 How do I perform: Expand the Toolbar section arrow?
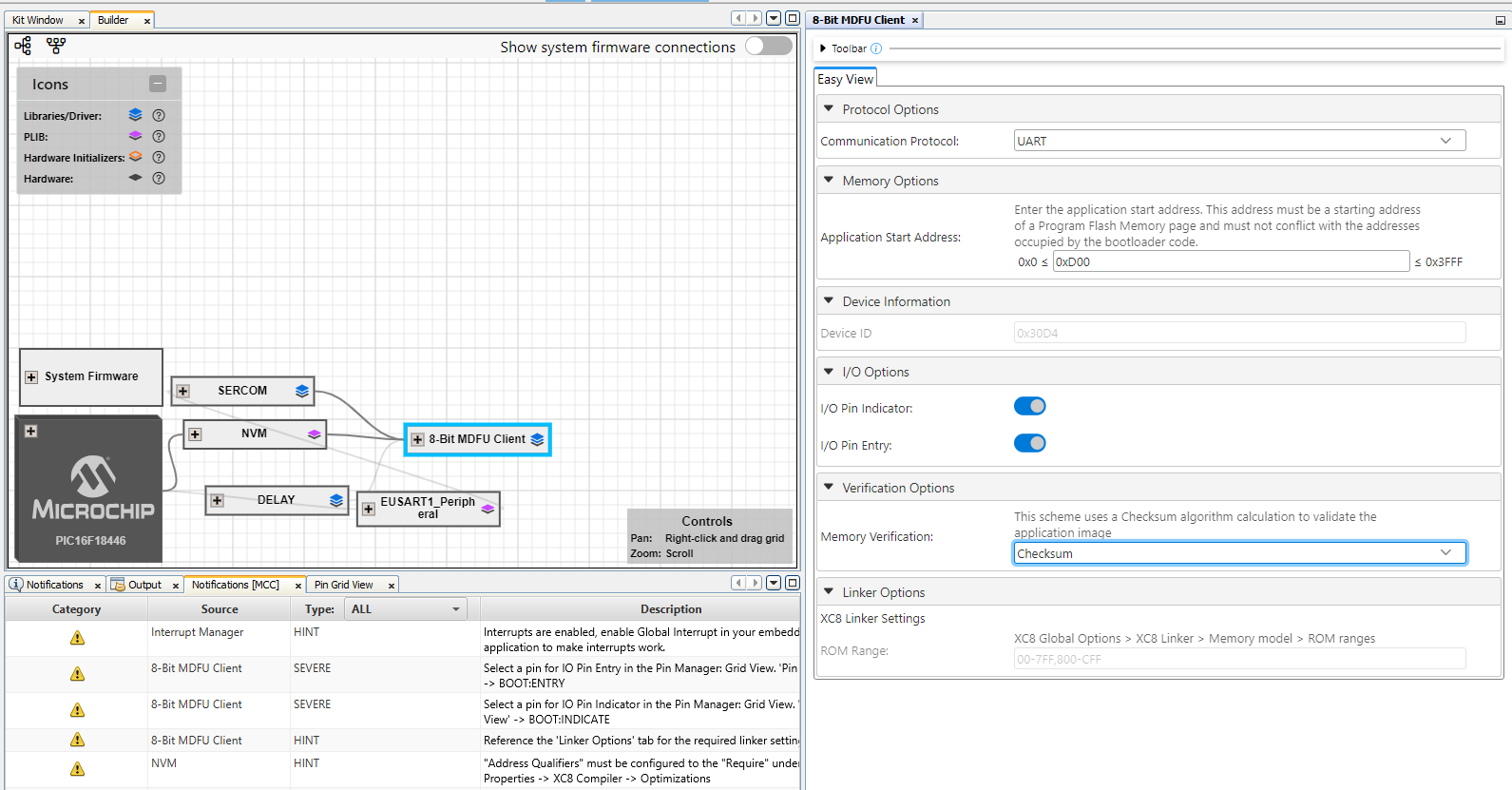823,48
